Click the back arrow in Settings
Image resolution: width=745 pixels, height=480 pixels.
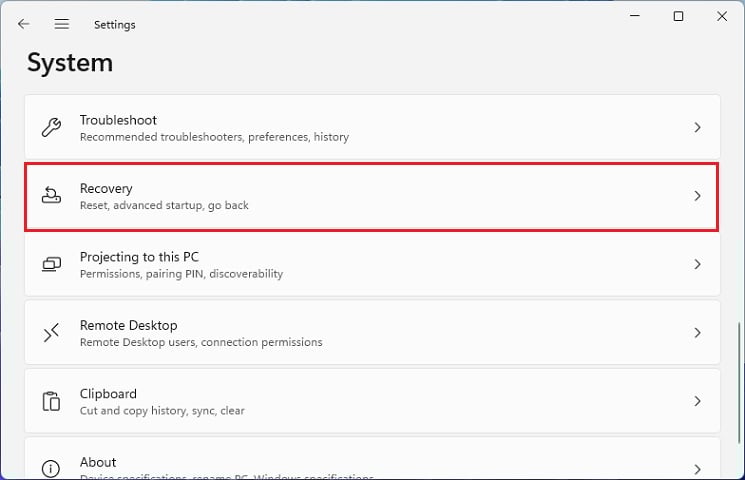pos(24,24)
